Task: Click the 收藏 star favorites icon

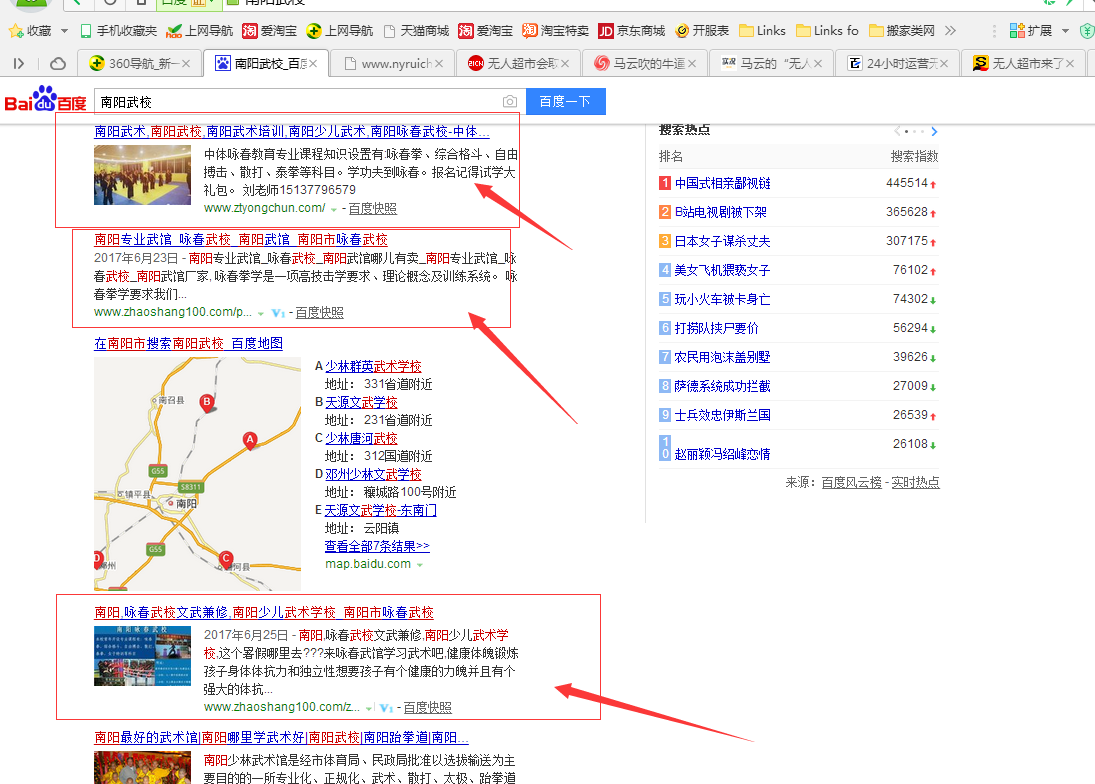Action: pyautogui.click(x=16, y=31)
